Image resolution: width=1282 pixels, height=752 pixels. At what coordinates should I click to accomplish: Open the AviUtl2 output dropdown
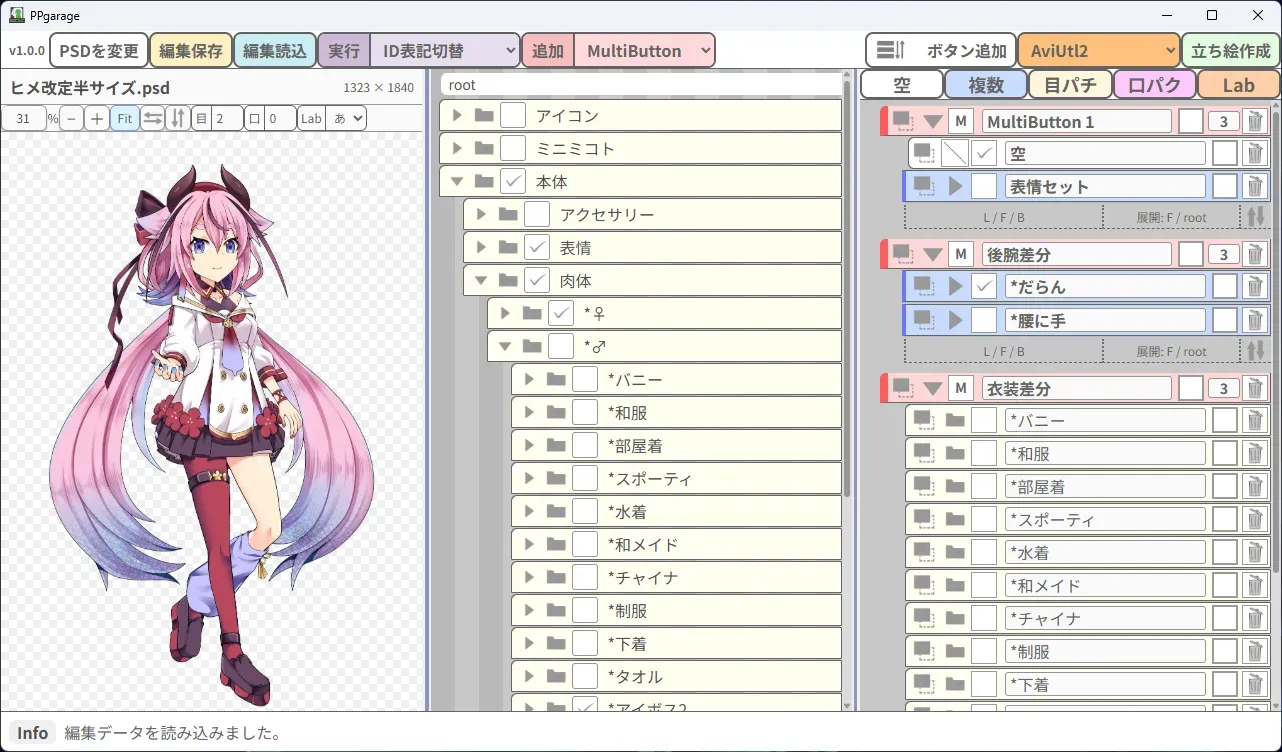coord(1099,51)
